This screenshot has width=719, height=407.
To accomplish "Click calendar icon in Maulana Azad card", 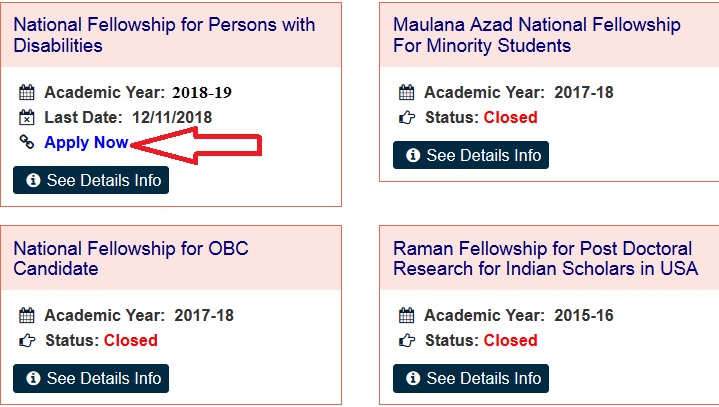I will [406, 93].
